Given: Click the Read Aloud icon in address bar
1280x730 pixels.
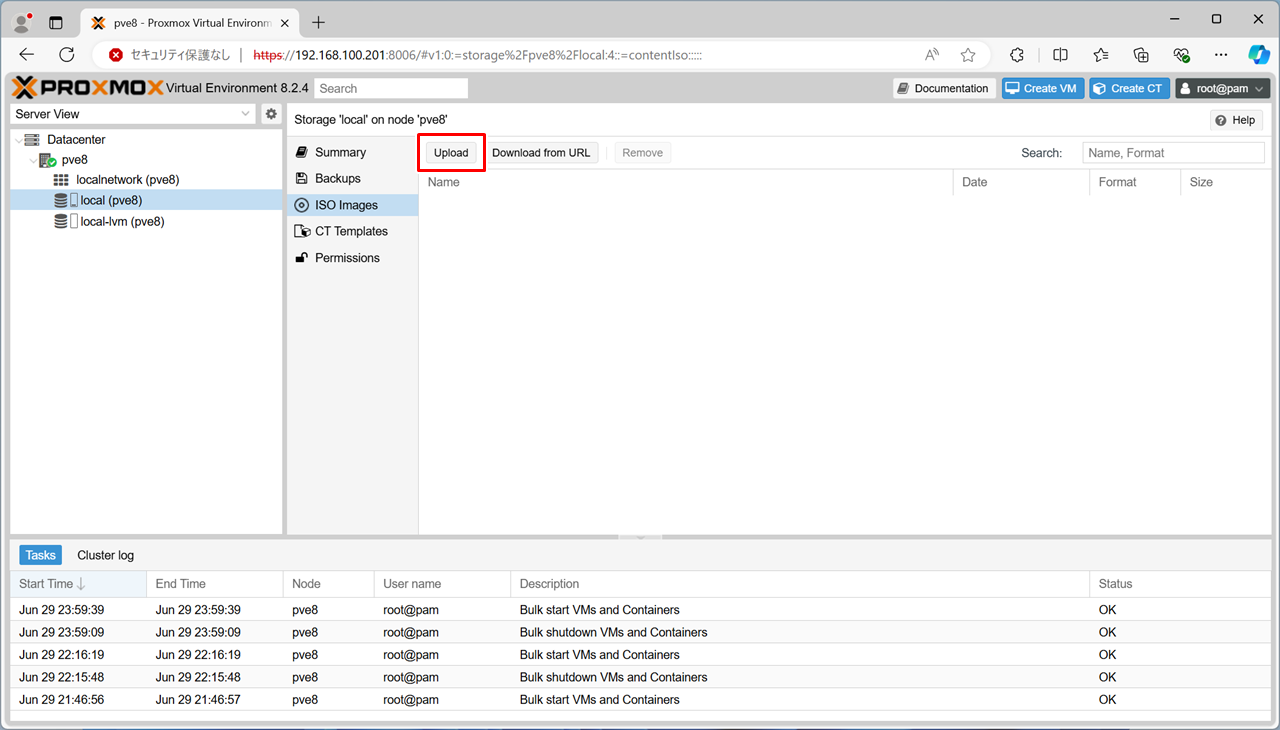Looking at the screenshot, I should pos(932,55).
